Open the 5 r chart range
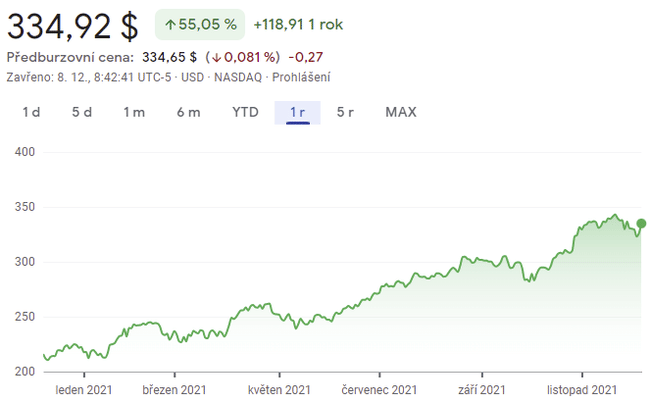 (x=345, y=112)
